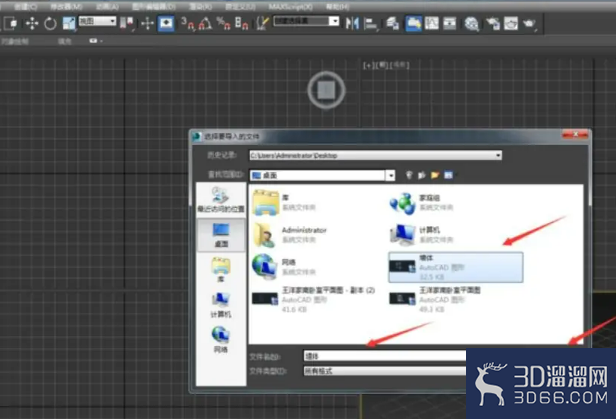Select 最近访问的位置 in places bar
This screenshot has height=419, width=616.
(221, 200)
